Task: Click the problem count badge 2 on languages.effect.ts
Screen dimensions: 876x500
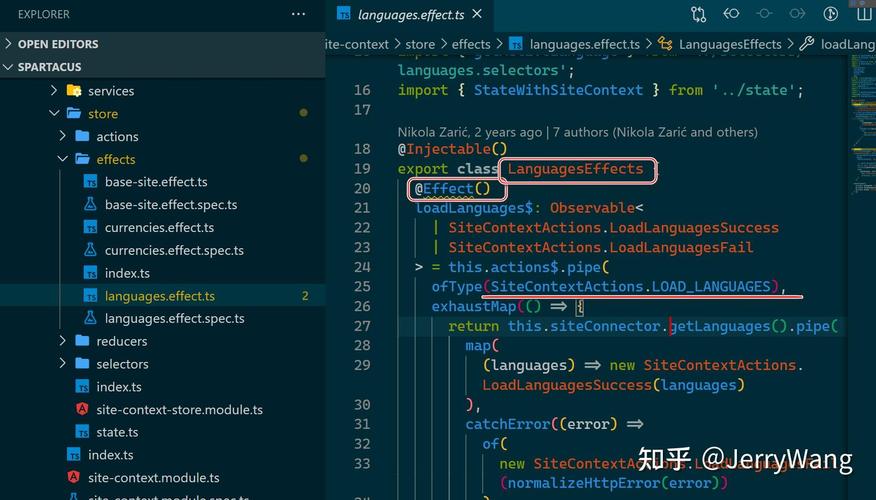Action: point(305,296)
